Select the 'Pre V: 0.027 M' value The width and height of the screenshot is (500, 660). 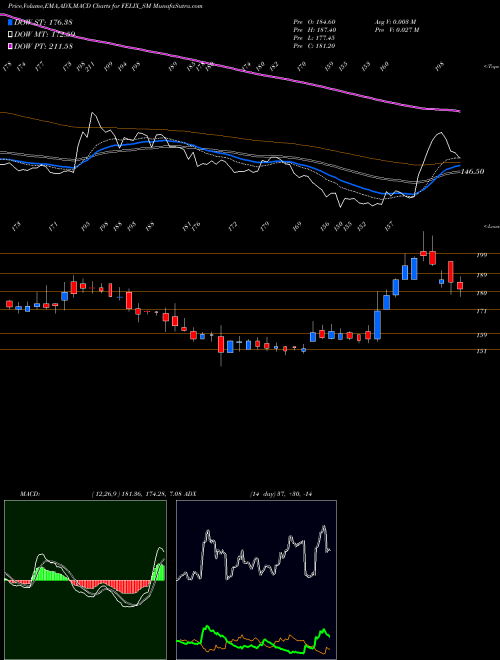click(396, 30)
